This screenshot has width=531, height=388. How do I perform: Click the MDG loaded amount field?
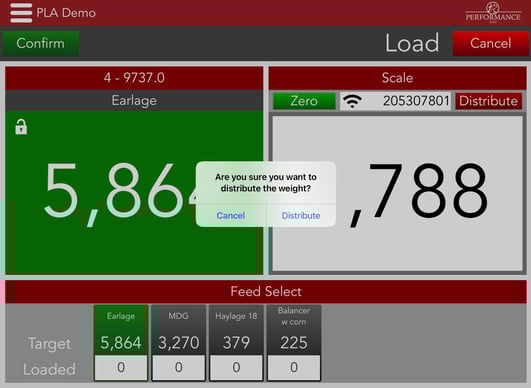(178, 368)
